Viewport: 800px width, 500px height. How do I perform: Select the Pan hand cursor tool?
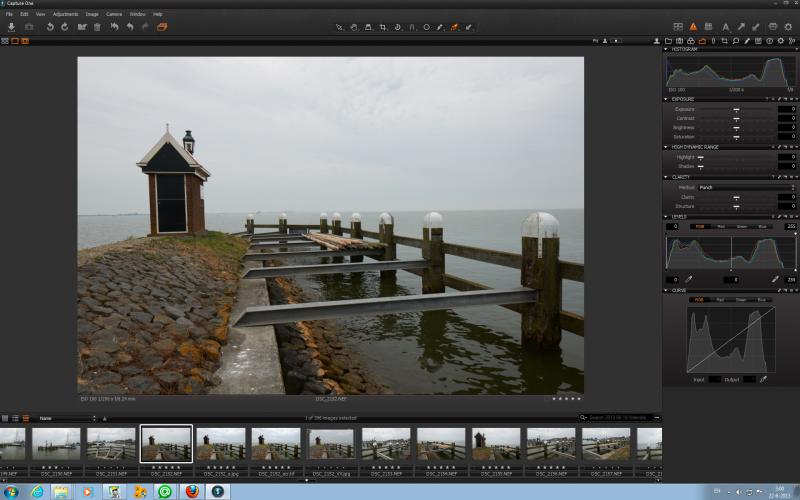pos(354,27)
